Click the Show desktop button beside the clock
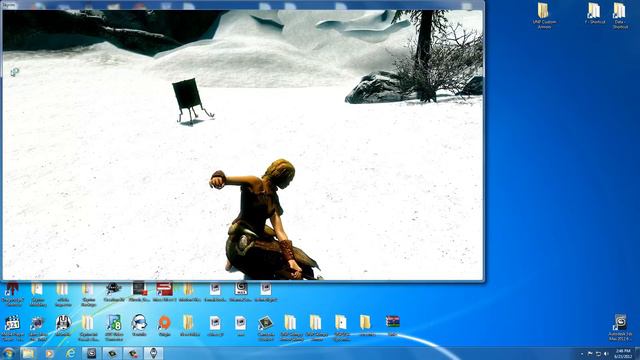Screen dimensions: 640x360 637,353
